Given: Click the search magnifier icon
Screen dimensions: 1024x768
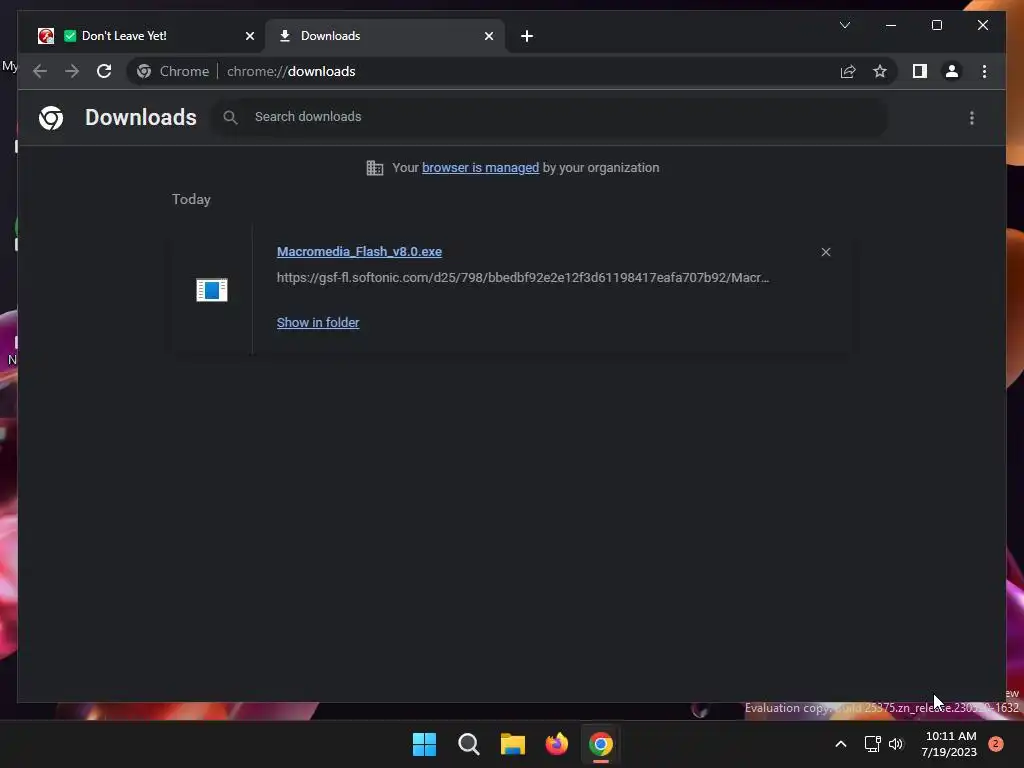Looking at the screenshot, I should 230,117.
